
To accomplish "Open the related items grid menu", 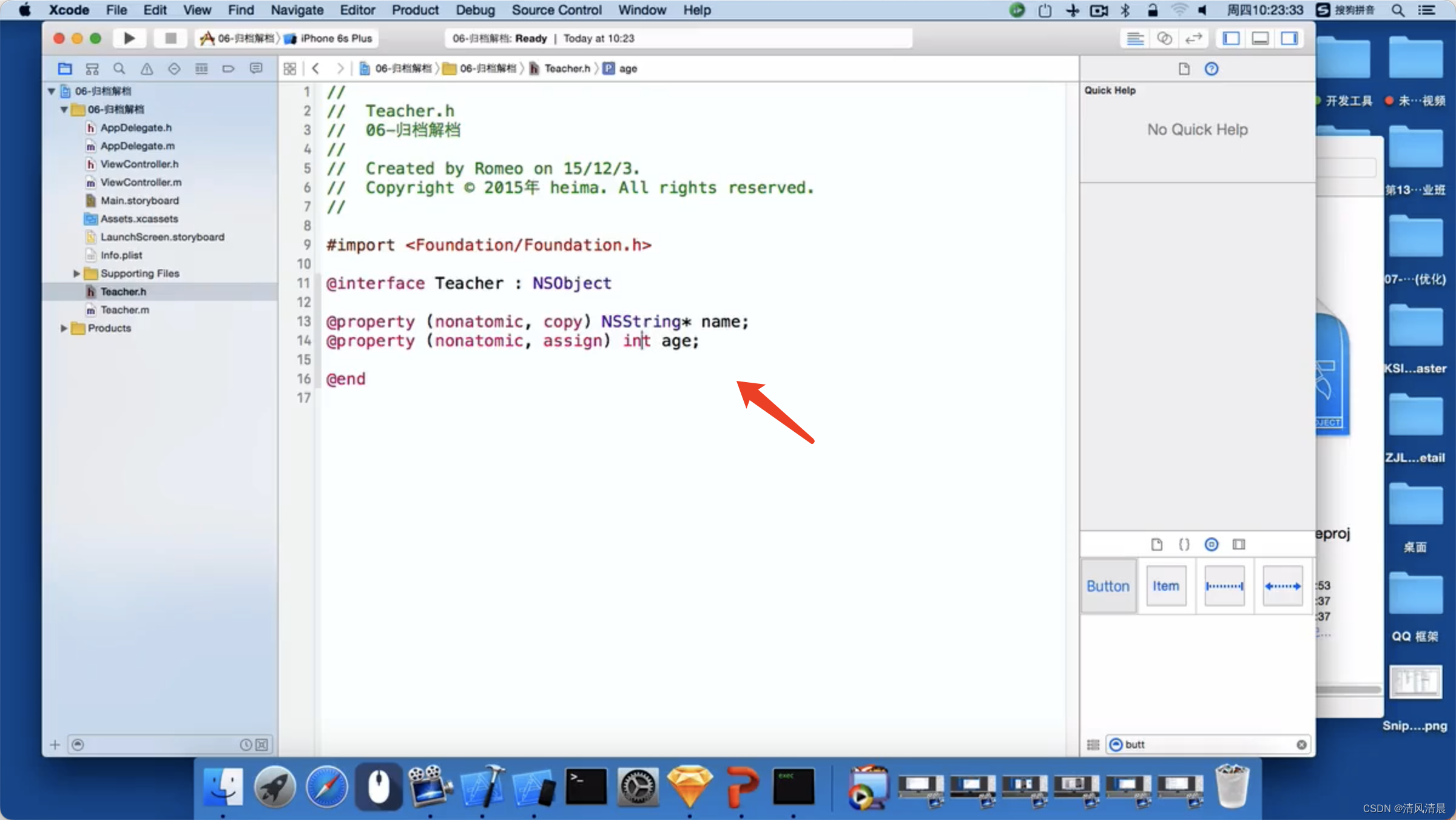I will [290, 69].
